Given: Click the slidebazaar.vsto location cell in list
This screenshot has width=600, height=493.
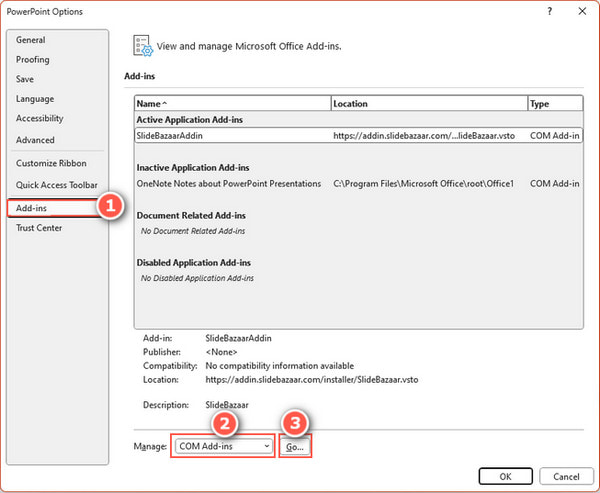Looking at the screenshot, I should coord(424,136).
